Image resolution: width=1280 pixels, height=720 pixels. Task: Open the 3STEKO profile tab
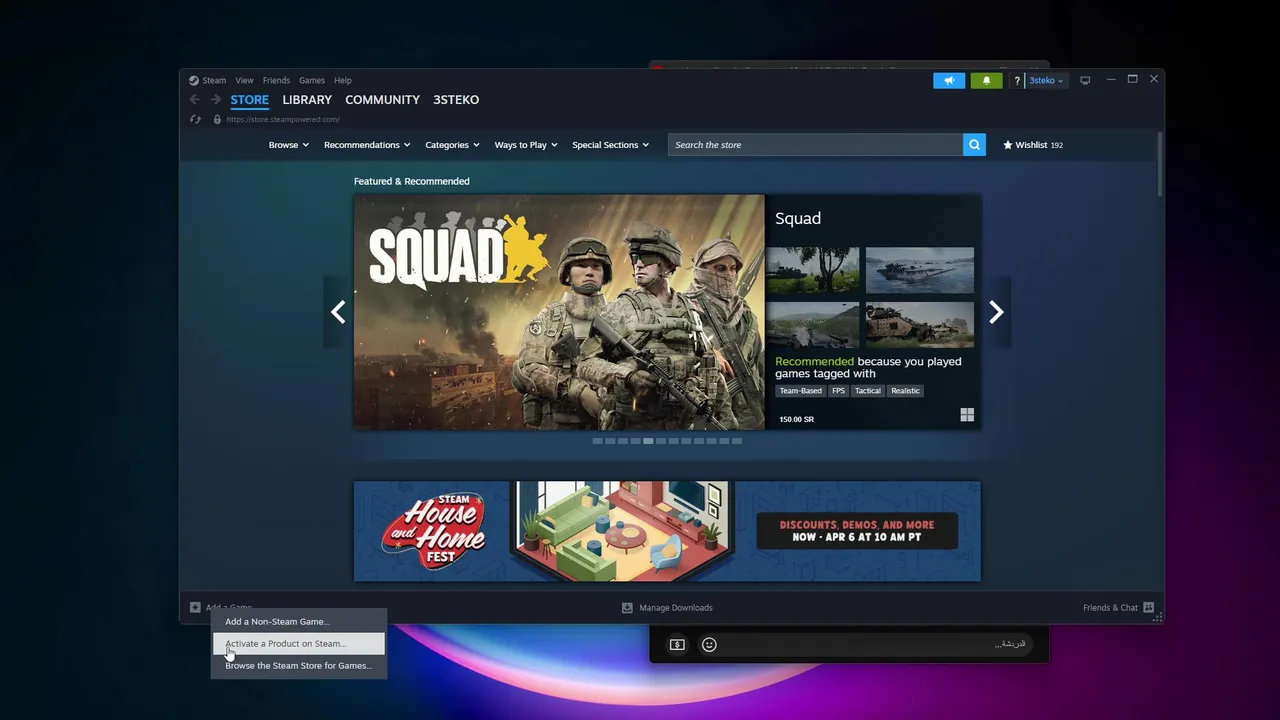[456, 100]
